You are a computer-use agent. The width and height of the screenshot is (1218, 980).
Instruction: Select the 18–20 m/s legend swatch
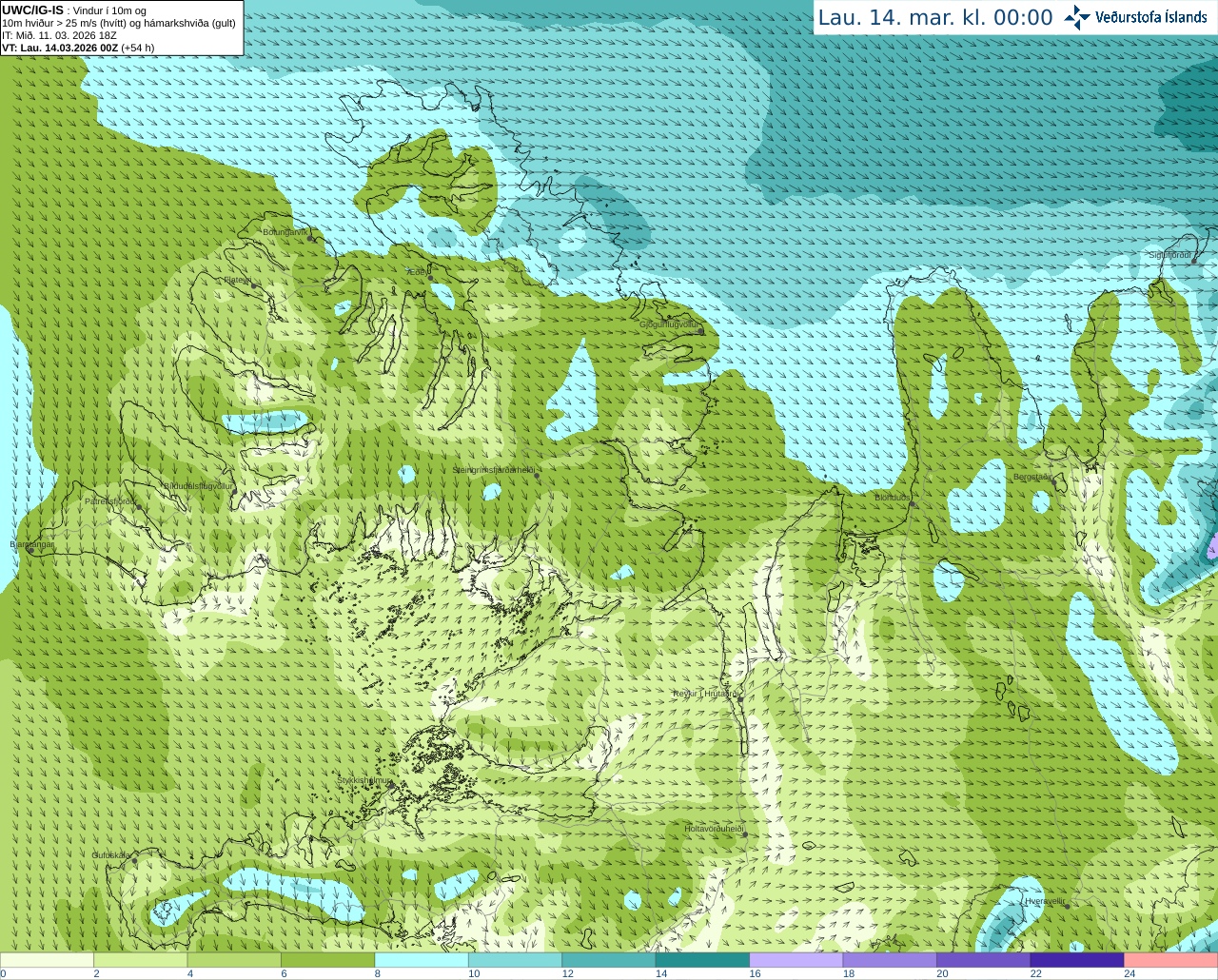[x=890, y=960]
